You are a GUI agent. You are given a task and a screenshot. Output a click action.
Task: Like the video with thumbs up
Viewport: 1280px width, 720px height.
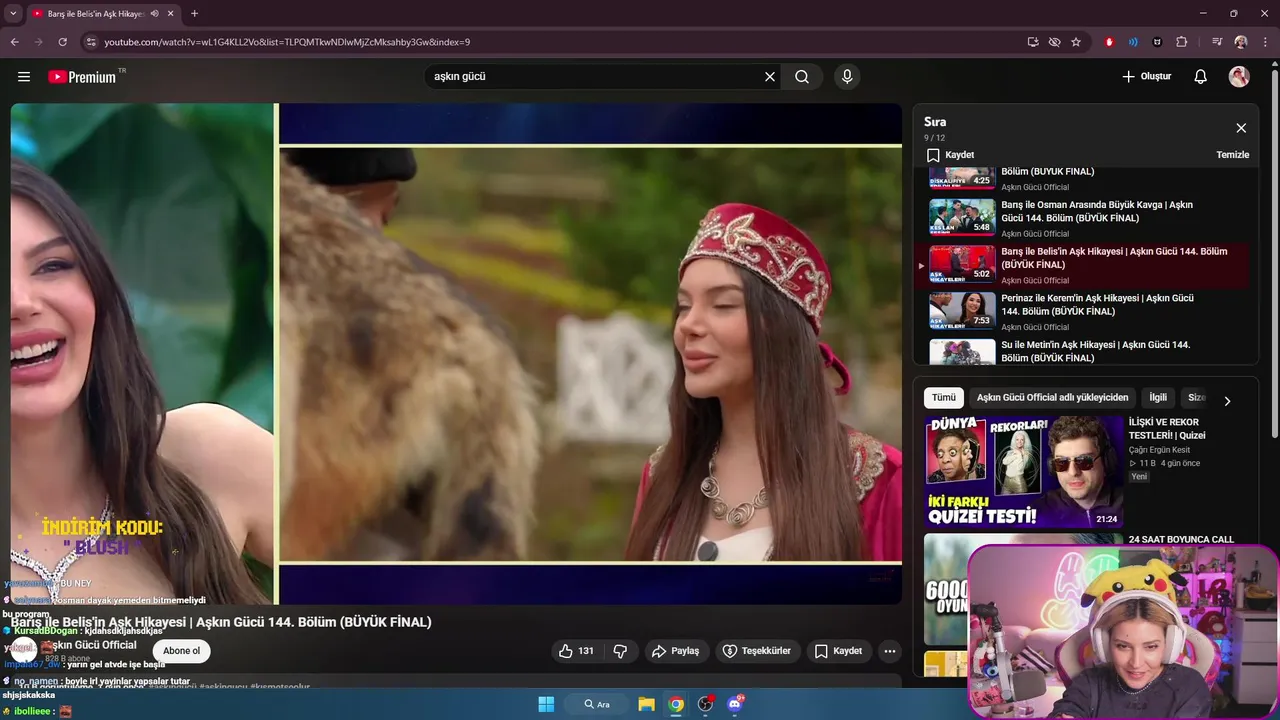click(x=577, y=651)
